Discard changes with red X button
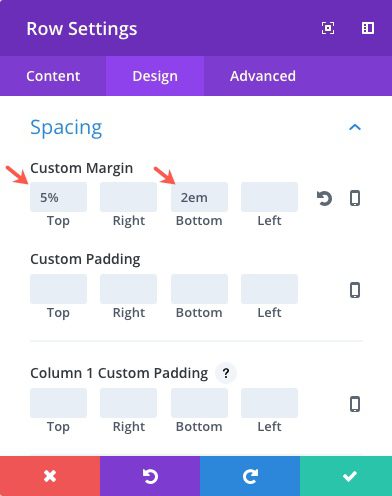Image resolution: width=392 pixels, height=496 pixels. click(x=50, y=476)
